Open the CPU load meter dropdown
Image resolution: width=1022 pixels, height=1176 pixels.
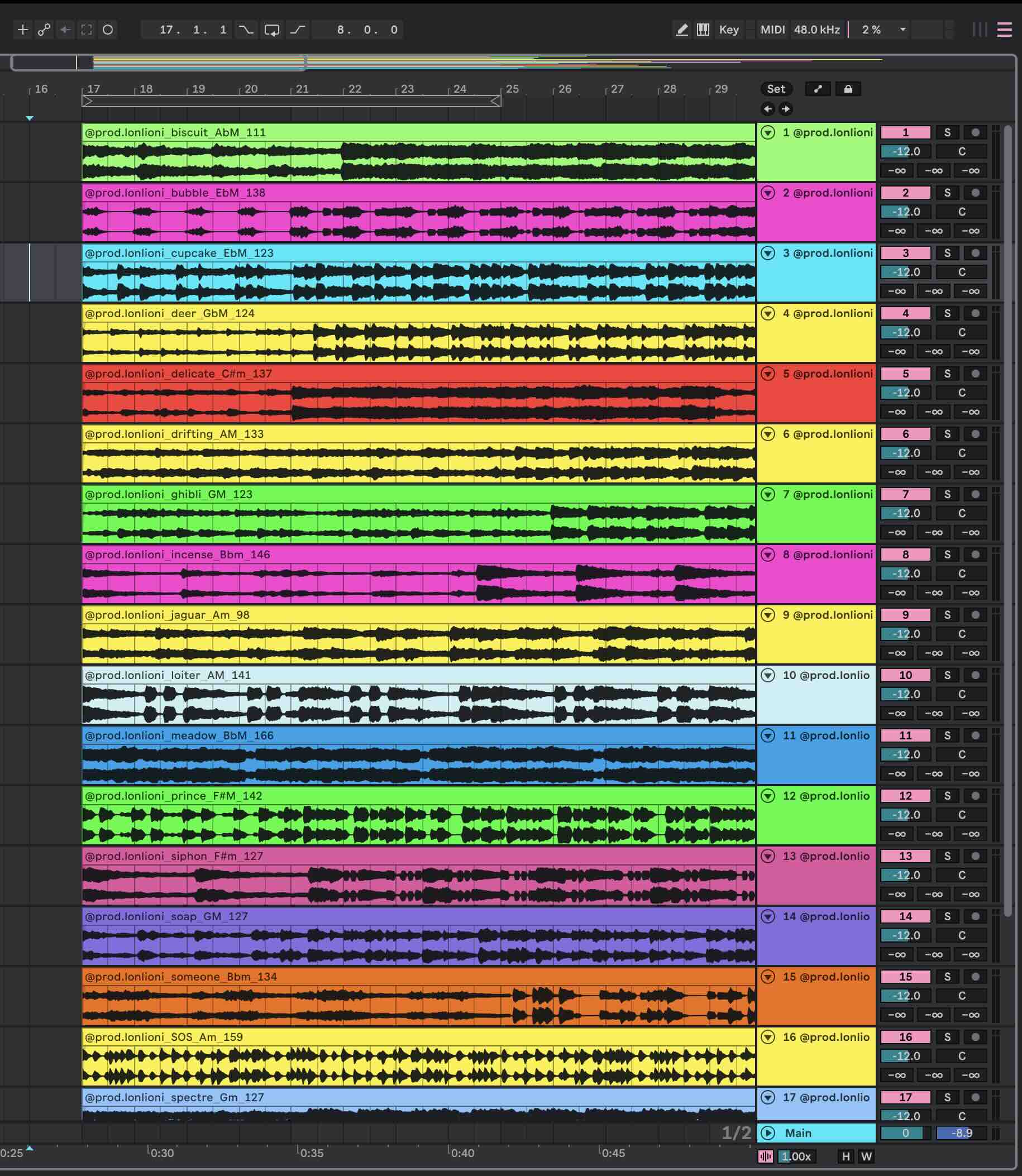tap(902, 30)
